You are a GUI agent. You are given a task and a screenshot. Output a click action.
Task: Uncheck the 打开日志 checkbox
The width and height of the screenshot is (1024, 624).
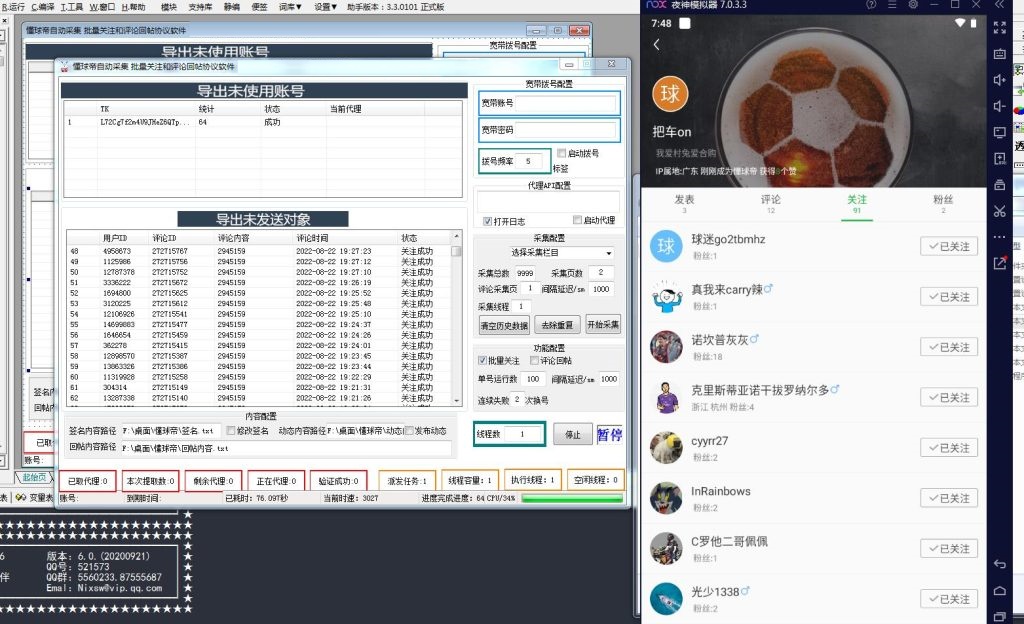(x=487, y=220)
